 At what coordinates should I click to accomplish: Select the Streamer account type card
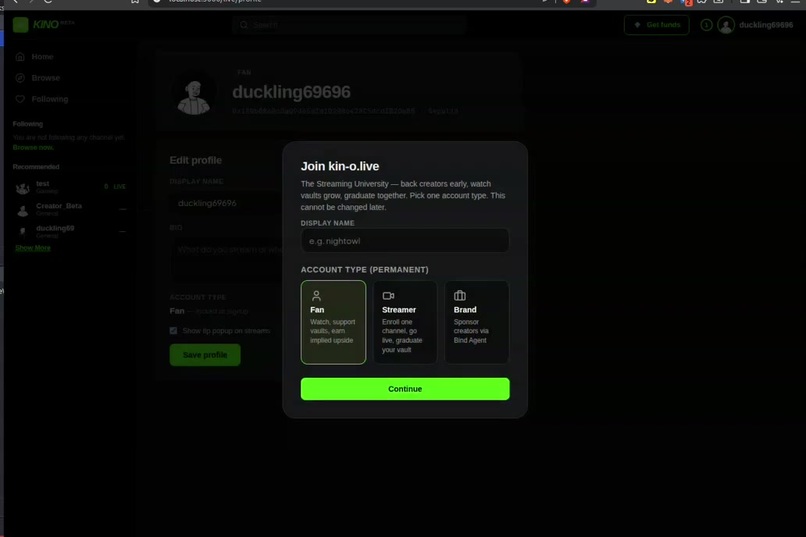tap(405, 322)
